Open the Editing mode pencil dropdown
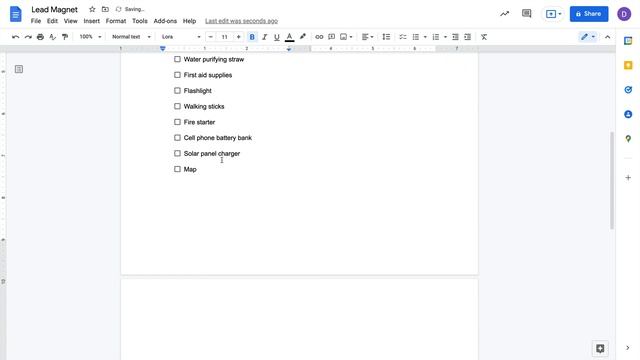The width and height of the screenshot is (640, 360). pyautogui.click(x=588, y=37)
